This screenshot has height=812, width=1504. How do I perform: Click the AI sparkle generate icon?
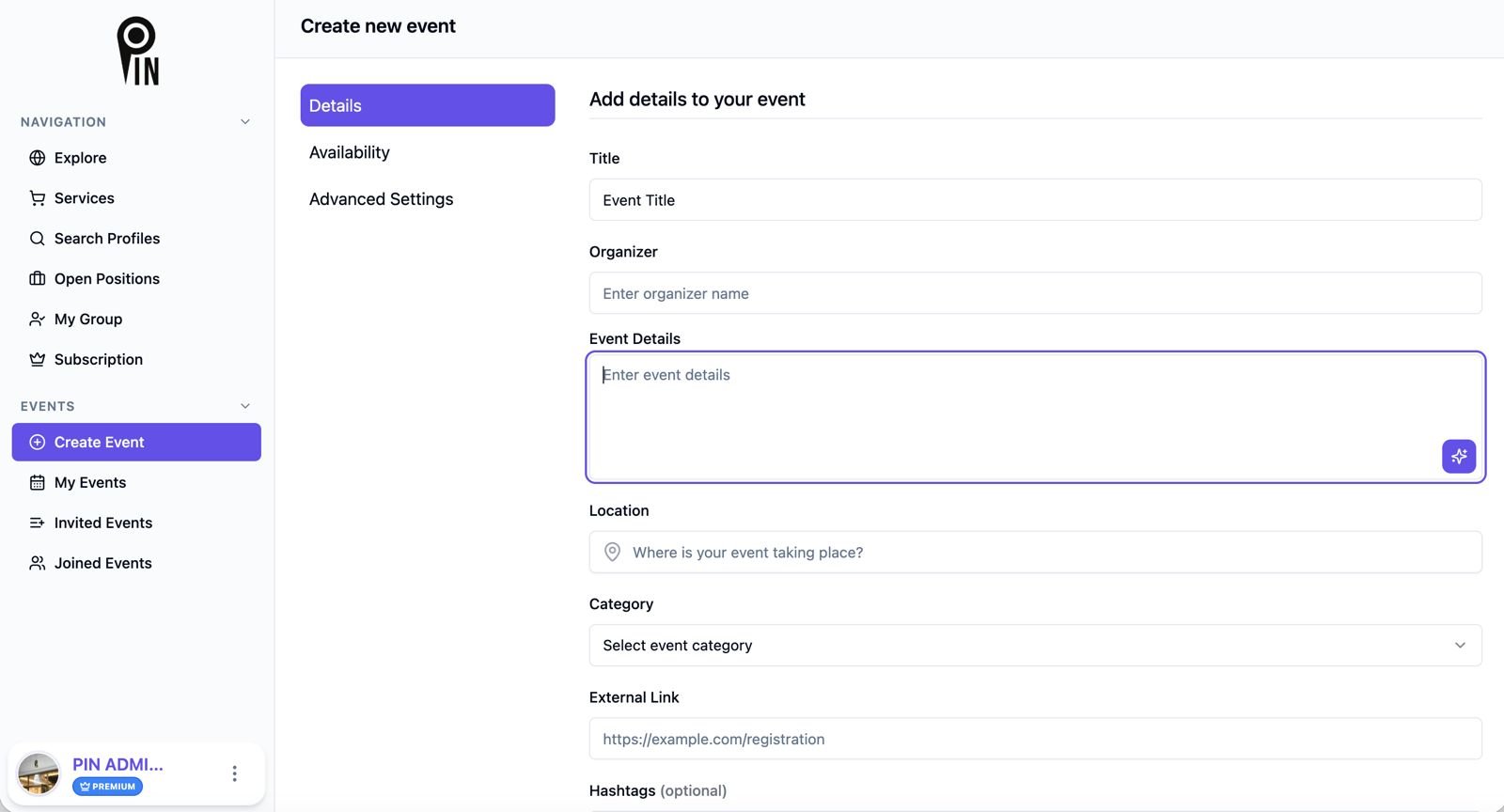[1458, 457]
